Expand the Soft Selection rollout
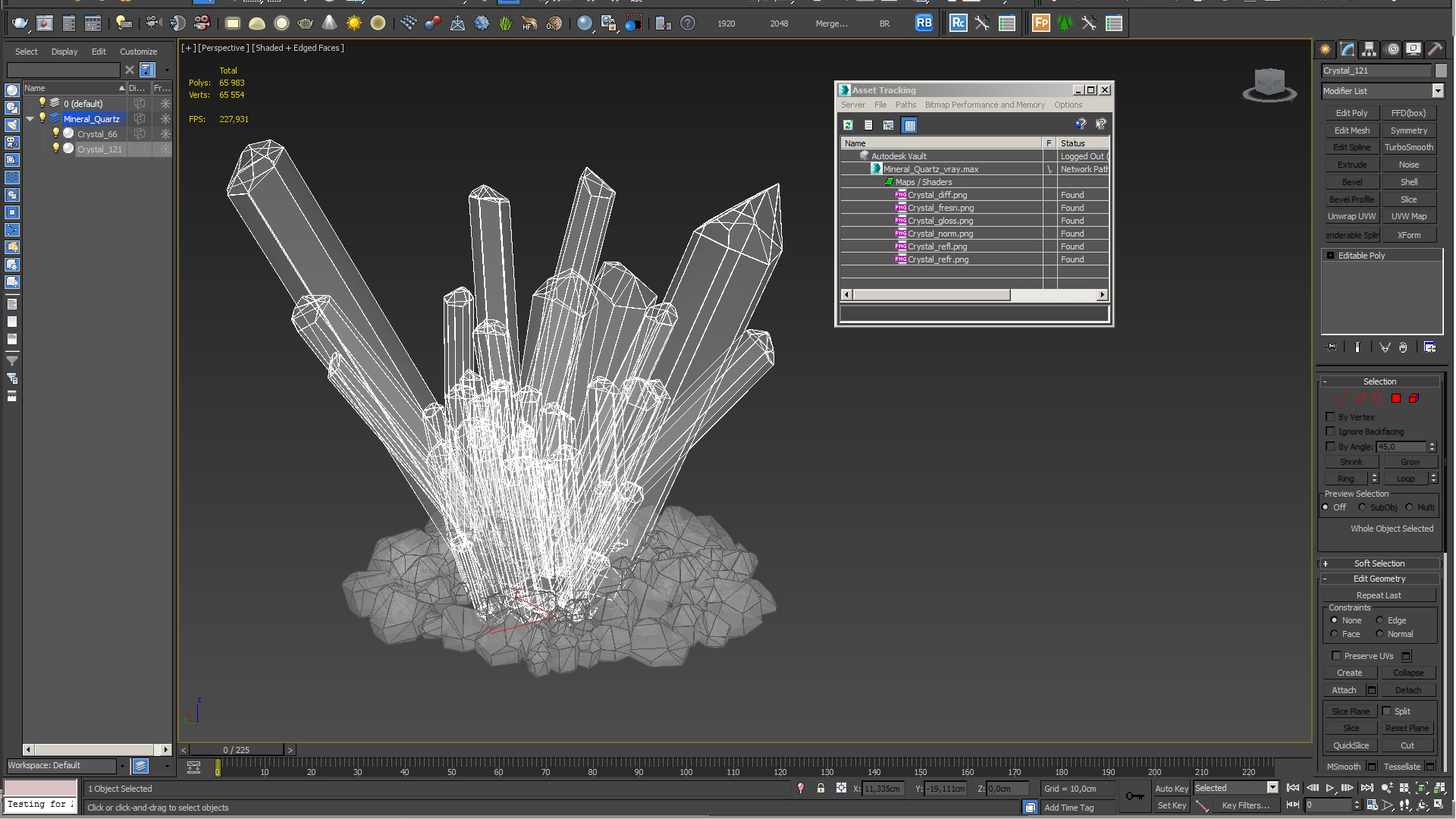The width and height of the screenshot is (1456, 819). click(1379, 563)
